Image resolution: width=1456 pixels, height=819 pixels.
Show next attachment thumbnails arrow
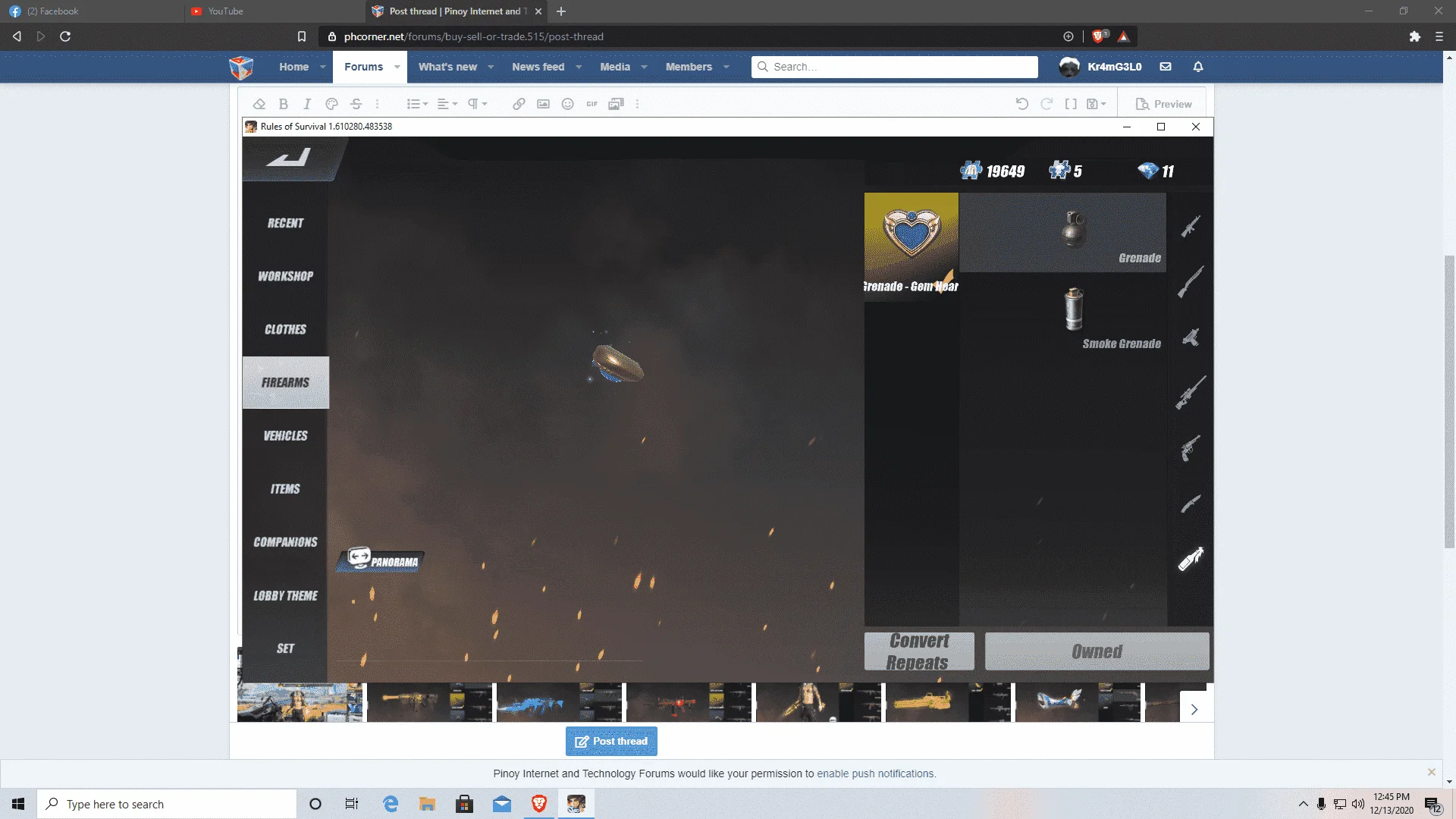pos(1194,709)
